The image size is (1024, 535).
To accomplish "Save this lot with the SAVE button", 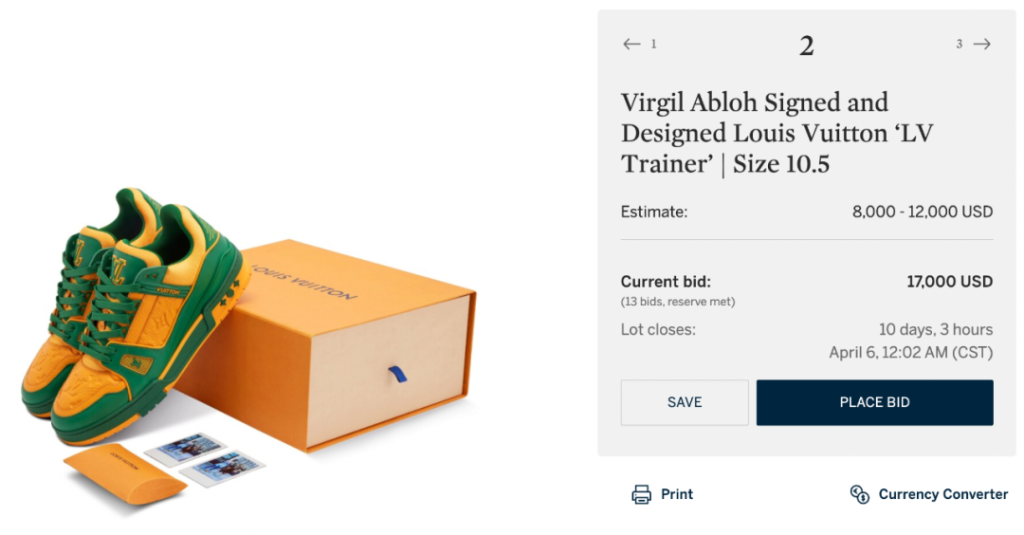I will pos(684,402).
